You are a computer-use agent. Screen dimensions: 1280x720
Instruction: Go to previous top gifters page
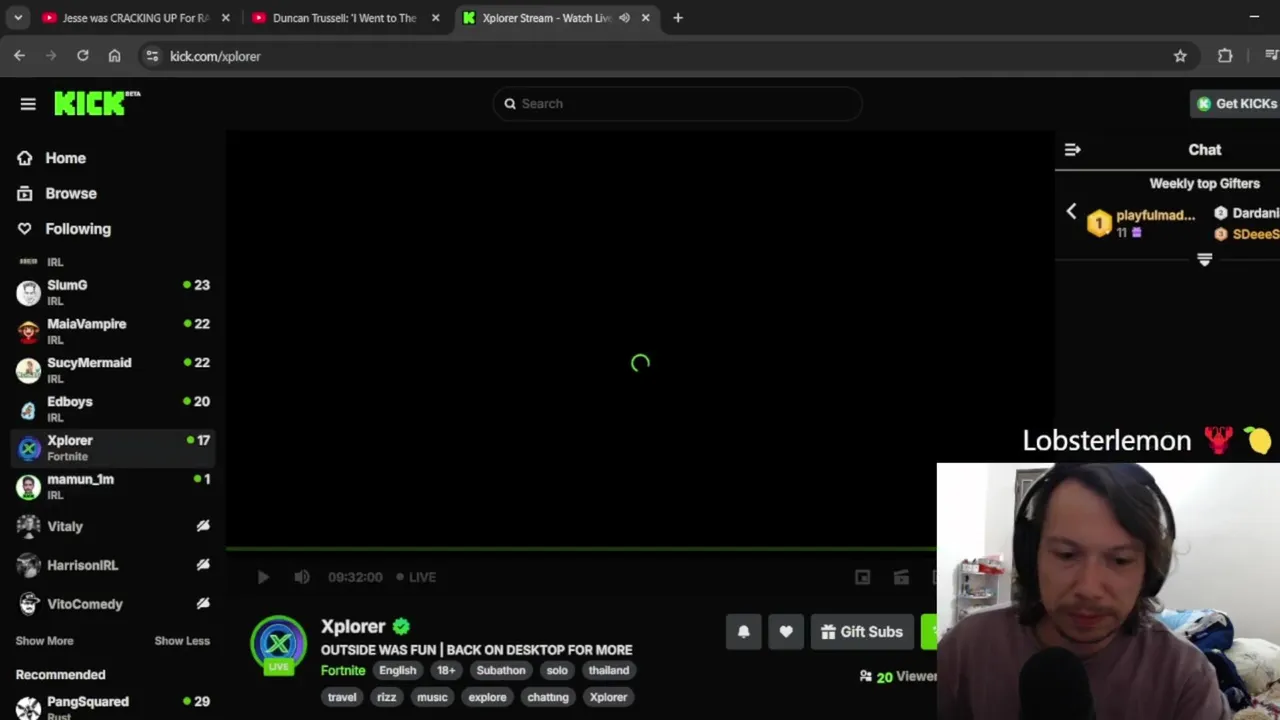pyautogui.click(x=1071, y=211)
